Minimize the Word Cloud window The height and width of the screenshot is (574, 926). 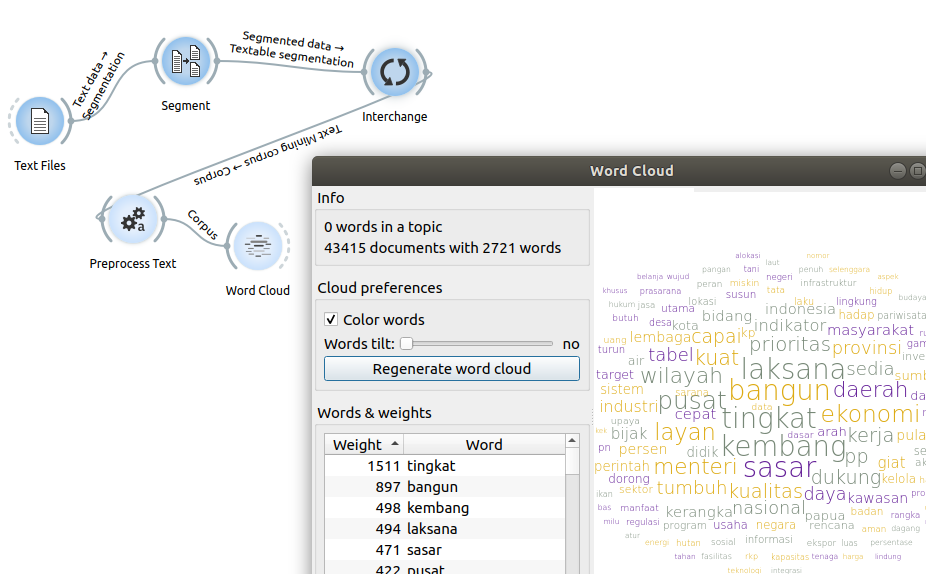point(897,171)
